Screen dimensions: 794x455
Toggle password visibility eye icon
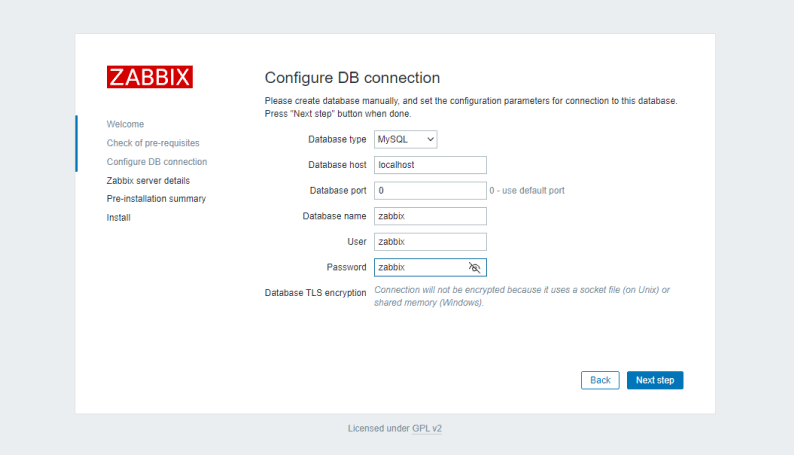click(x=475, y=268)
